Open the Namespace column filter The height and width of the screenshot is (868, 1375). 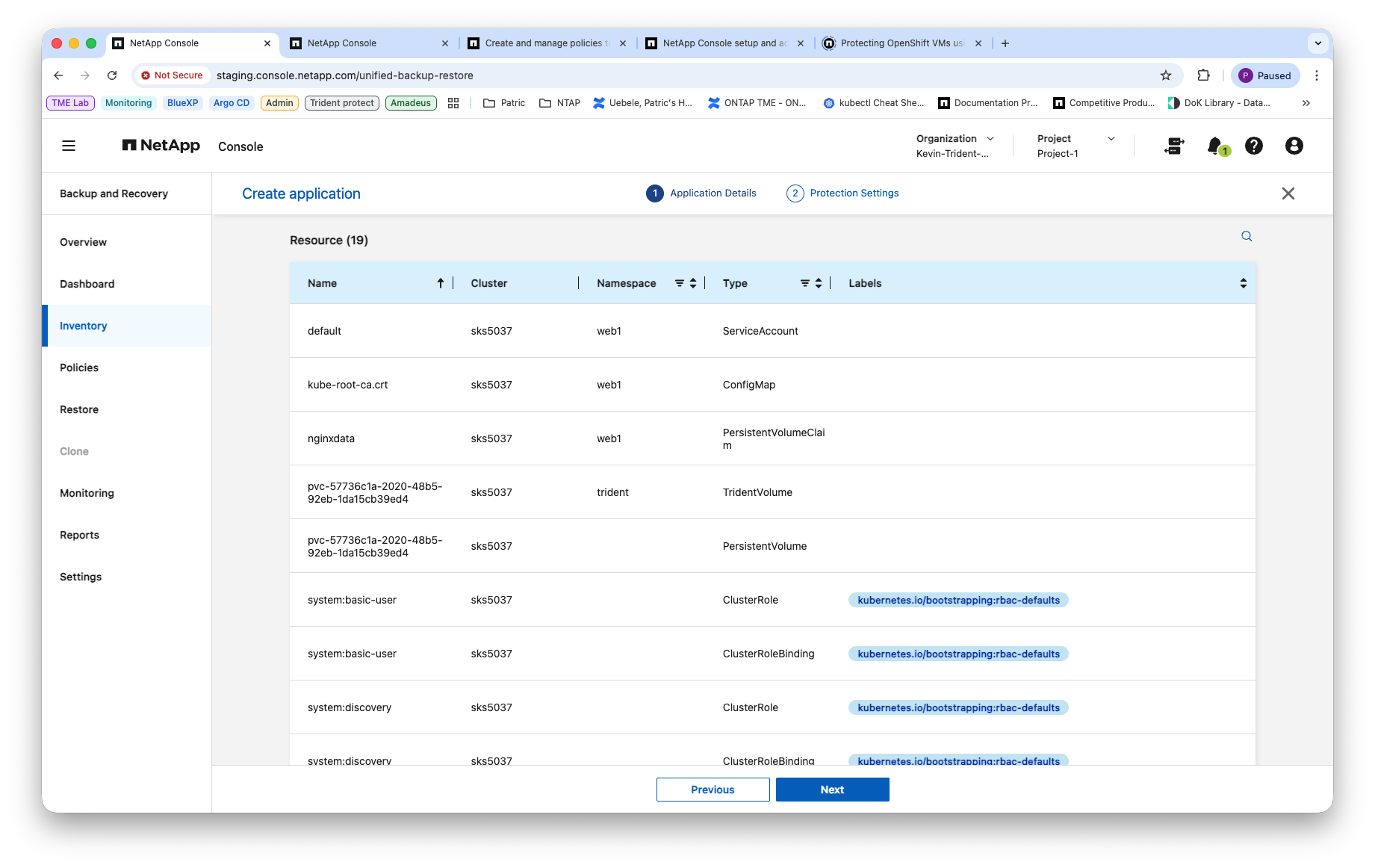tap(680, 283)
